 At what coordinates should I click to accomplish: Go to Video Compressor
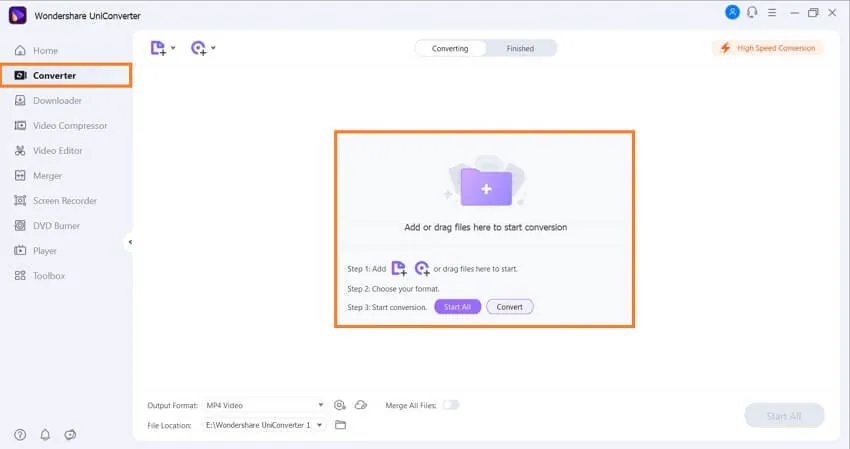(x=61, y=125)
